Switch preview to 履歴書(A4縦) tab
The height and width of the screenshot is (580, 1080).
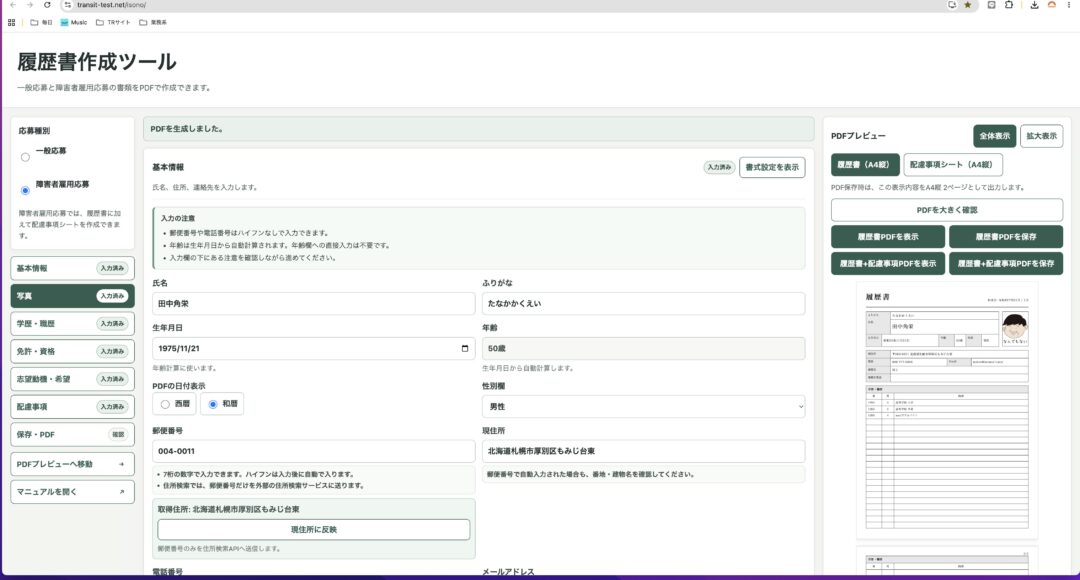tap(865, 165)
